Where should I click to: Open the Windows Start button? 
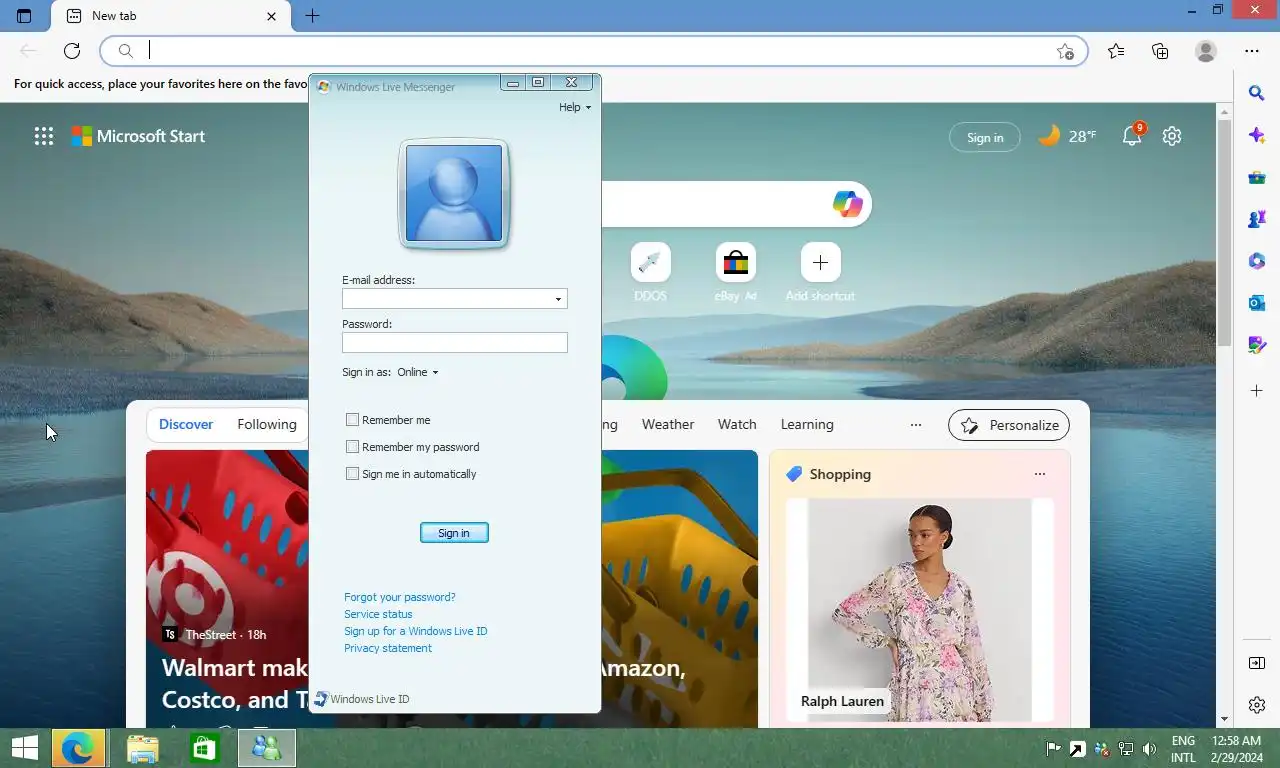24,748
